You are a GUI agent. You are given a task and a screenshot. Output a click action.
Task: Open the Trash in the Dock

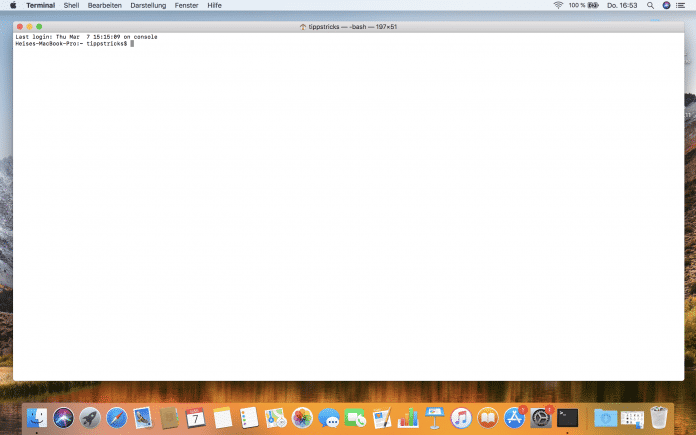pyautogui.click(x=658, y=417)
